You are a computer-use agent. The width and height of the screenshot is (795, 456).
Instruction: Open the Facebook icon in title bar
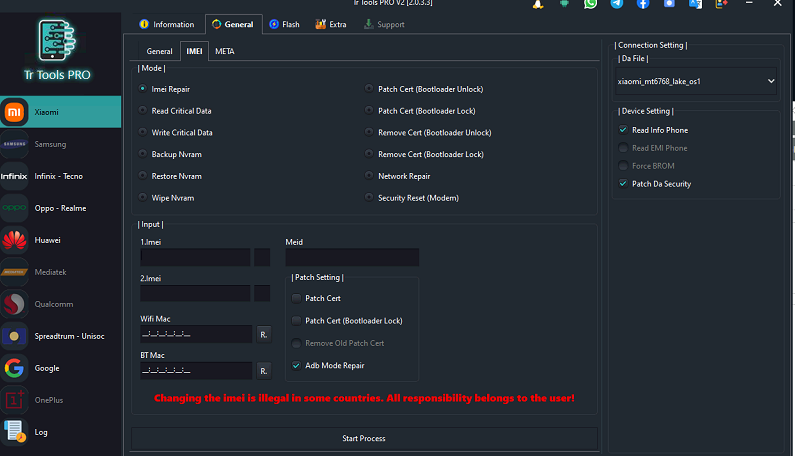pos(643,4)
